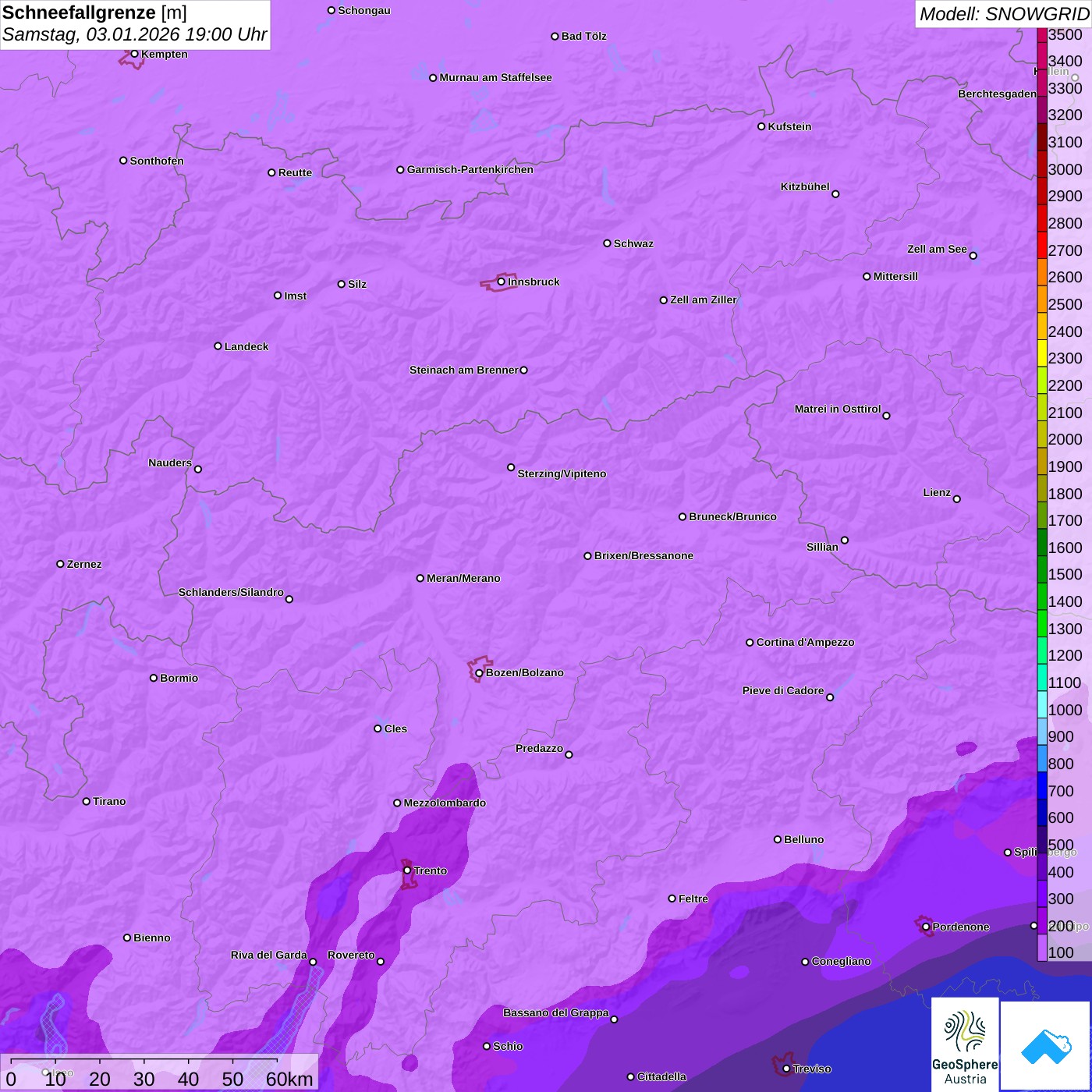The width and height of the screenshot is (1092, 1092).
Task: Click the "Nauders" map label
Action: pos(170,463)
